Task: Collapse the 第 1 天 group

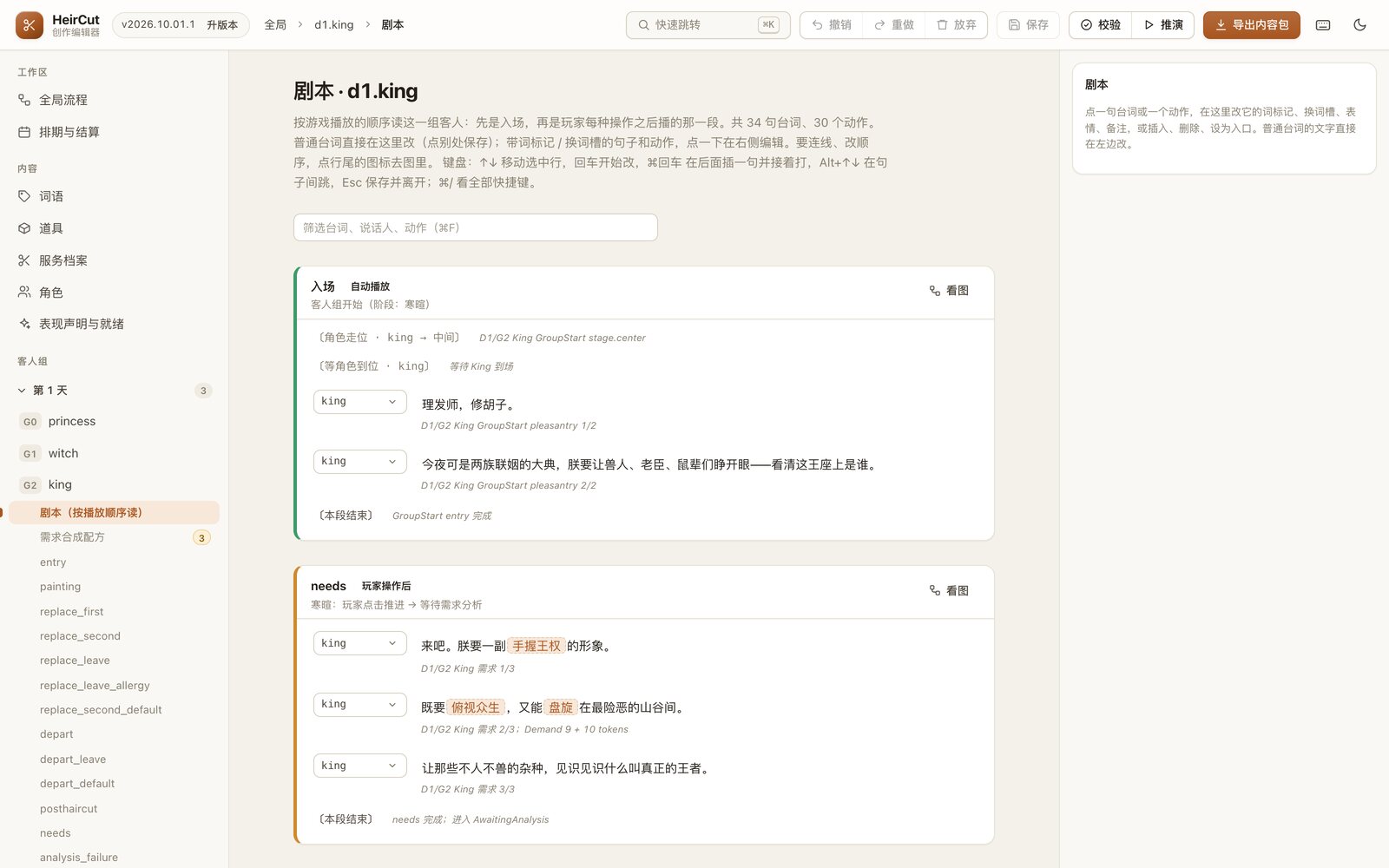Action: [115, 391]
